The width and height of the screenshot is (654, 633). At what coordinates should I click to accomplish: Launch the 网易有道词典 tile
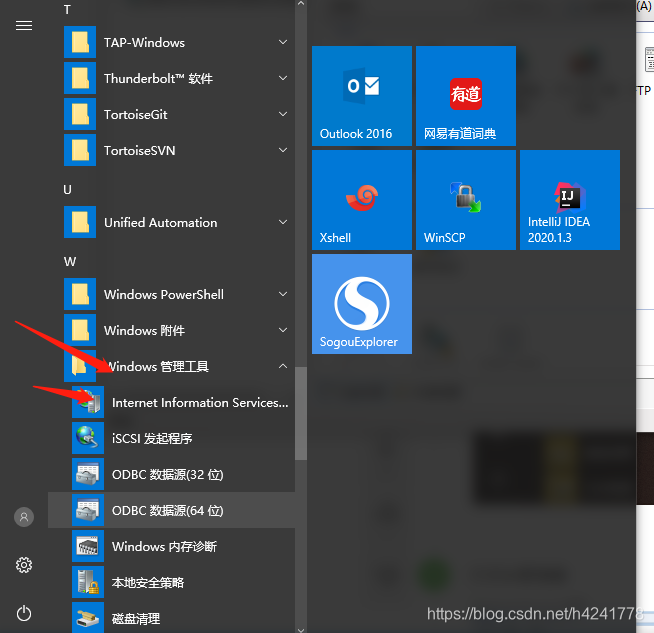[x=466, y=96]
